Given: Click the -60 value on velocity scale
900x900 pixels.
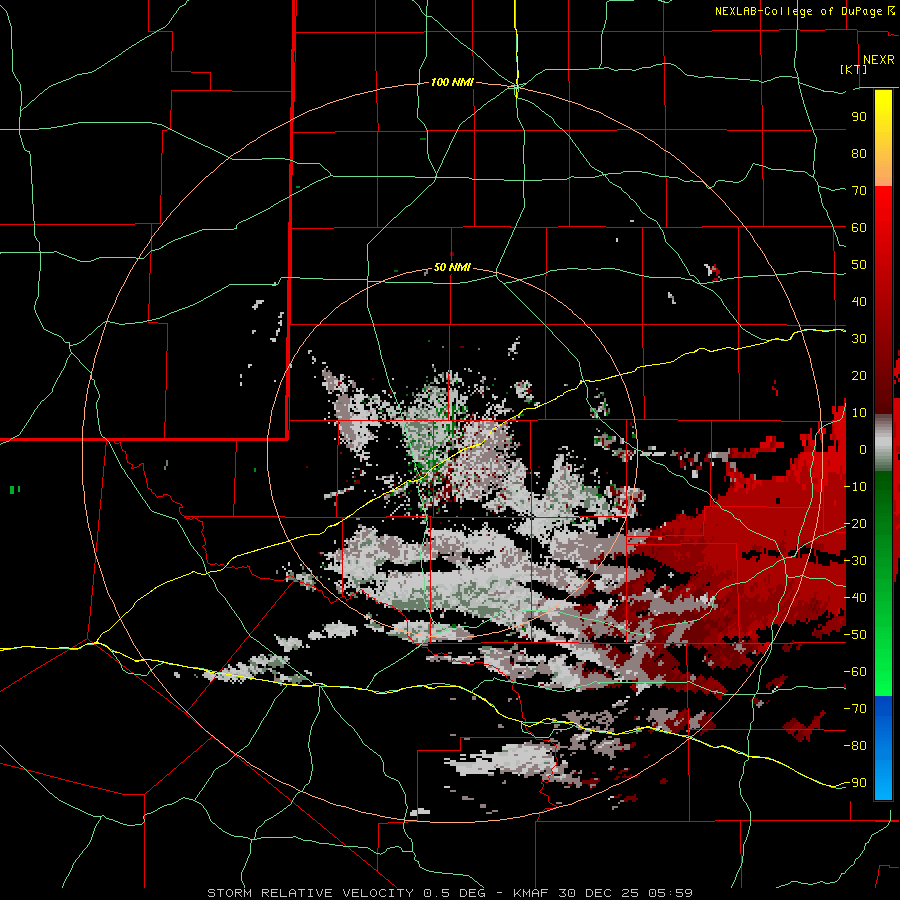Looking at the screenshot, I should pos(855,672).
